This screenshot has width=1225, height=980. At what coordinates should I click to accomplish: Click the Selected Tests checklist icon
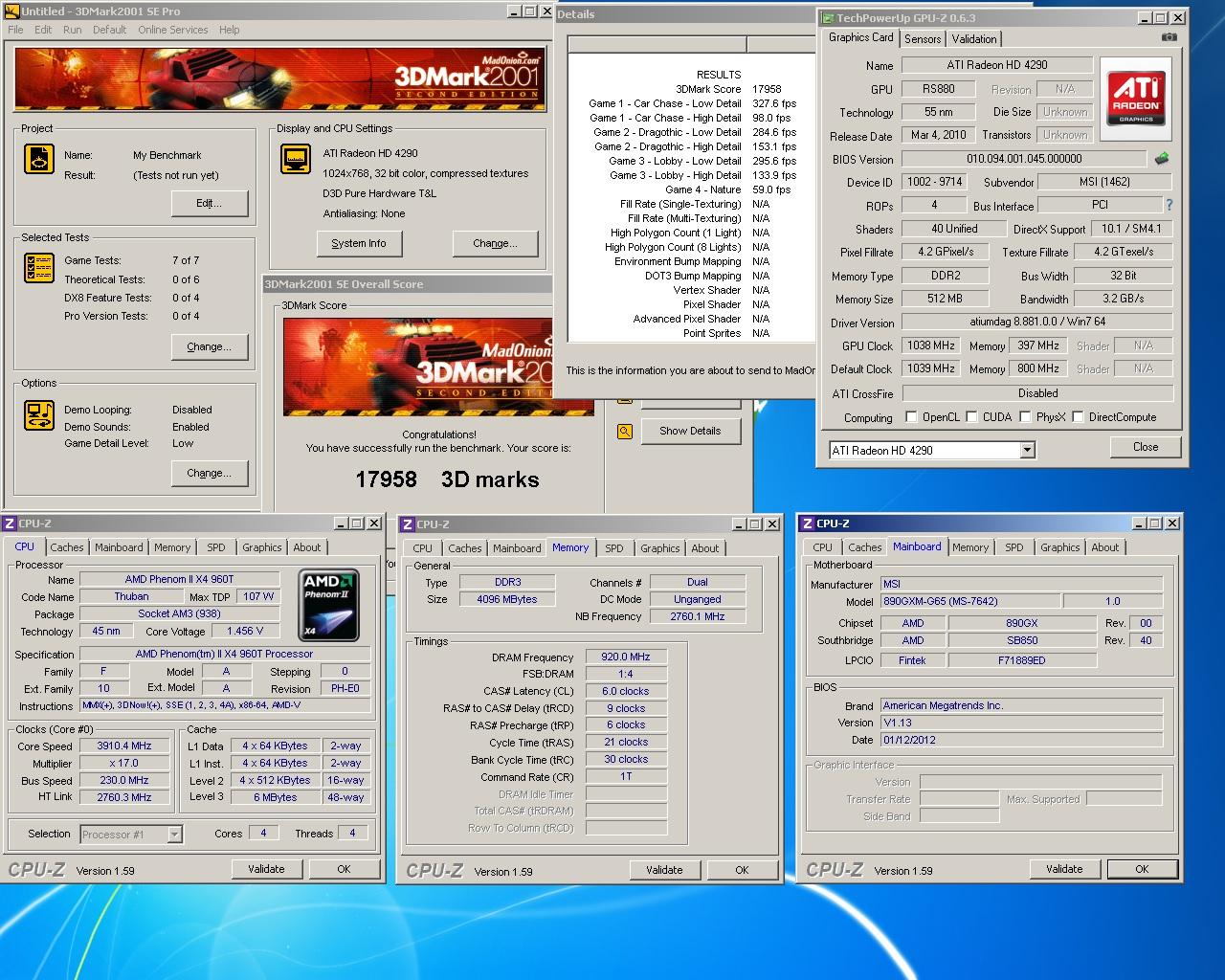pyautogui.click(x=39, y=268)
